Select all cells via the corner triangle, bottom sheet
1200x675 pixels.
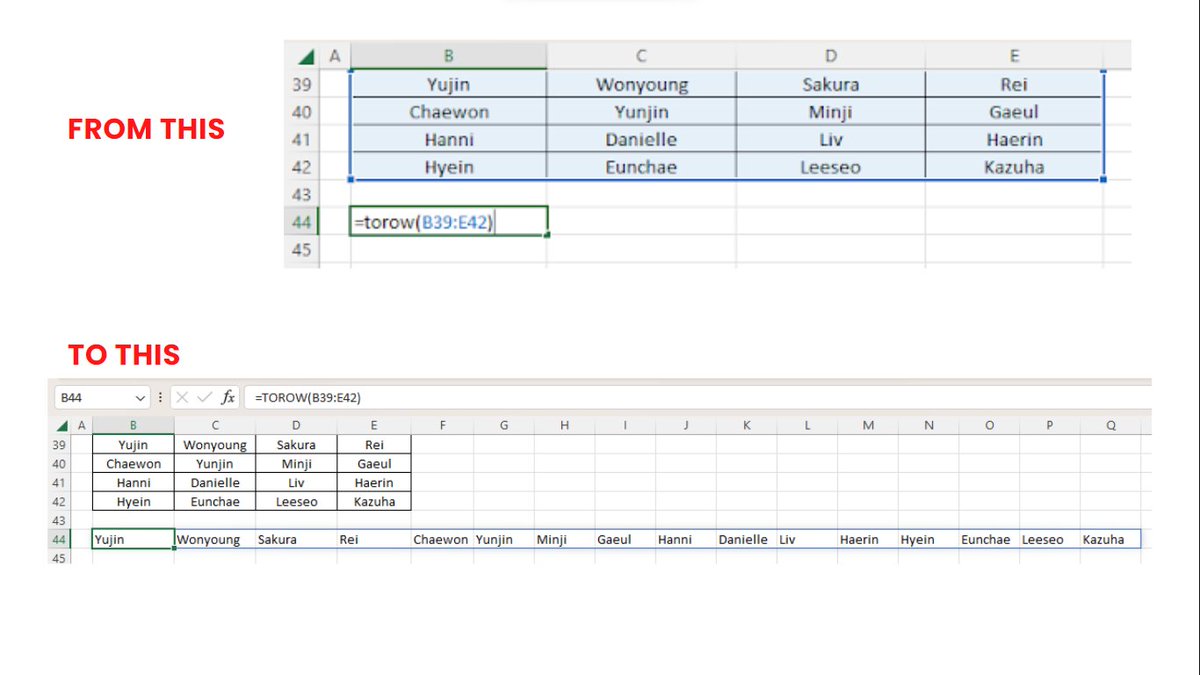62,424
